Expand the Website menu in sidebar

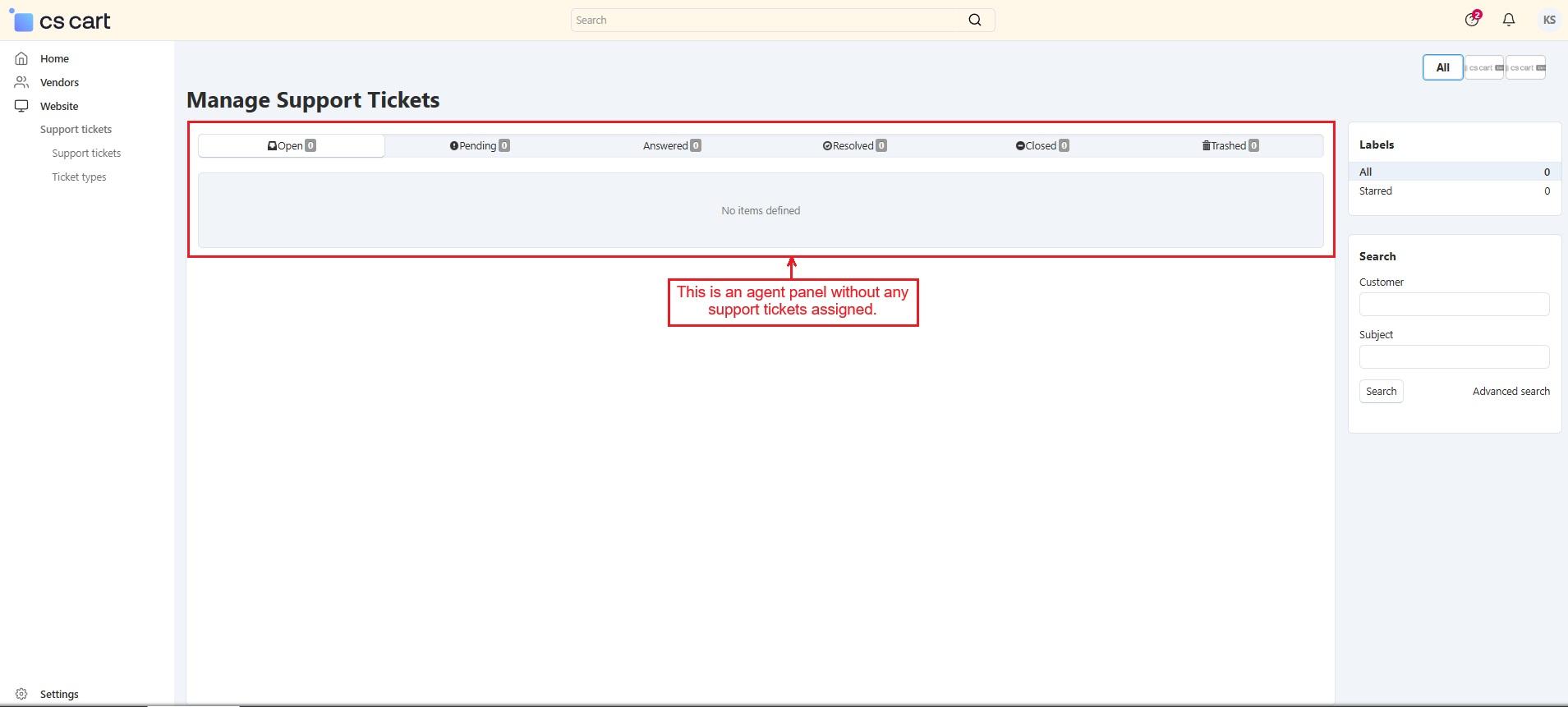(59, 106)
